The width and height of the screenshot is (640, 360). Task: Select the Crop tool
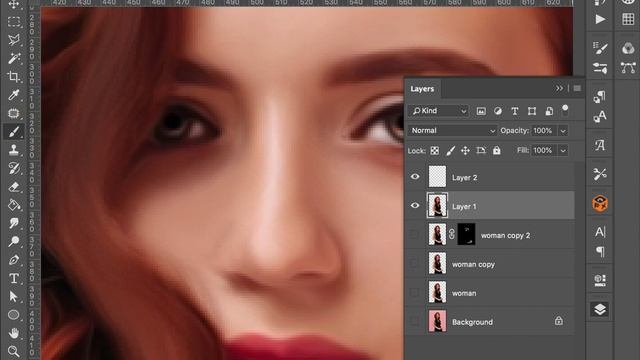(14, 76)
